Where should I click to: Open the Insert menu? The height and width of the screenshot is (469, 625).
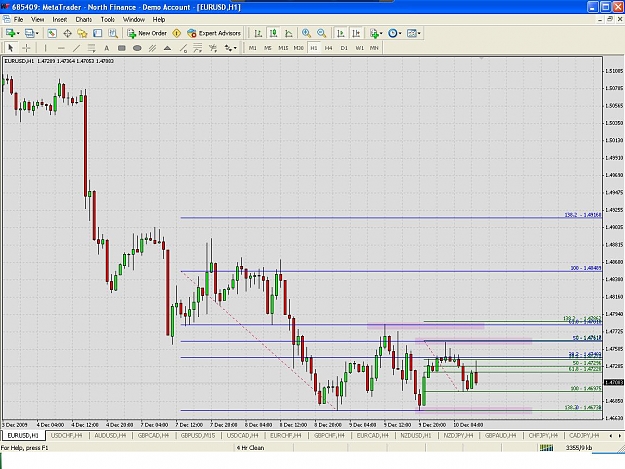coord(60,20)
